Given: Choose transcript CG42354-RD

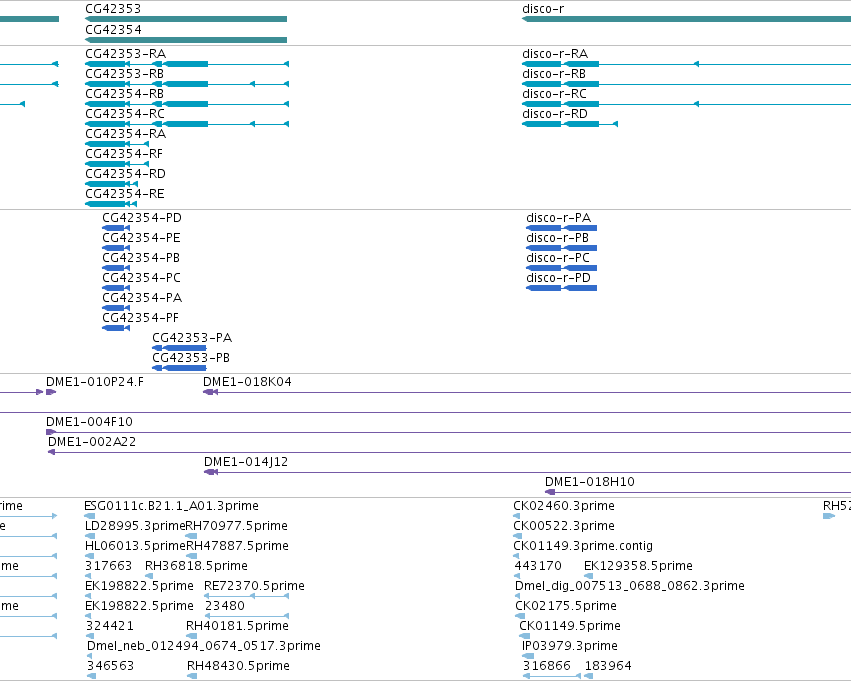Looking at the screenshot, I should point(125,174).
